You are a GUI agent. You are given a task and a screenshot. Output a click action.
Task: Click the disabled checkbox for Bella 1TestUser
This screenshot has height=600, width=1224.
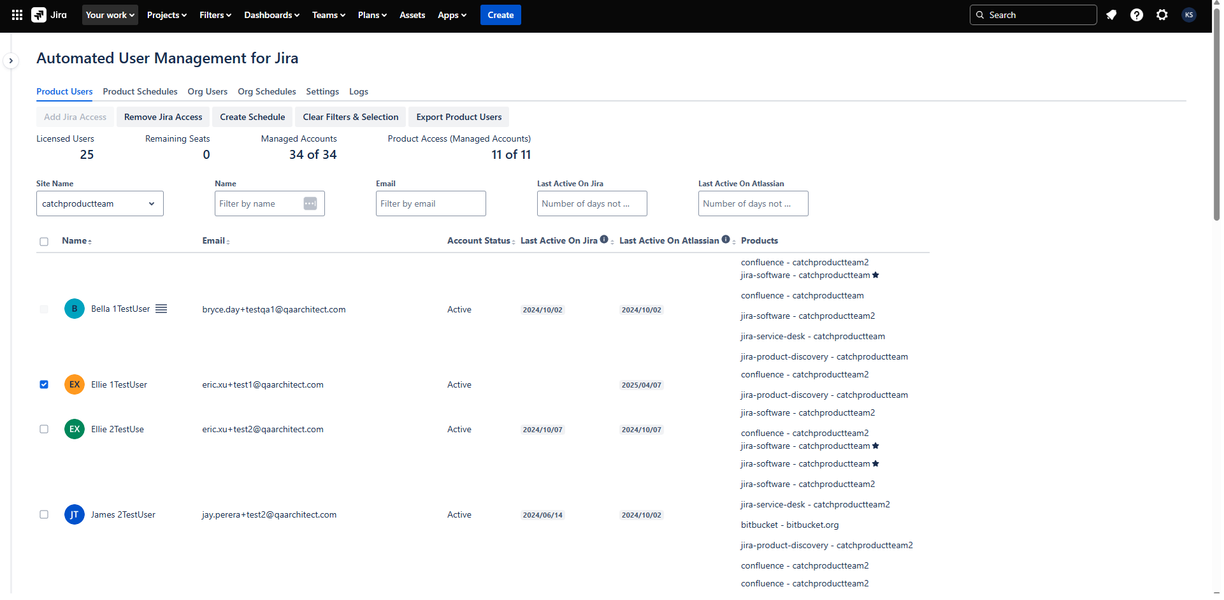(44, 309)
